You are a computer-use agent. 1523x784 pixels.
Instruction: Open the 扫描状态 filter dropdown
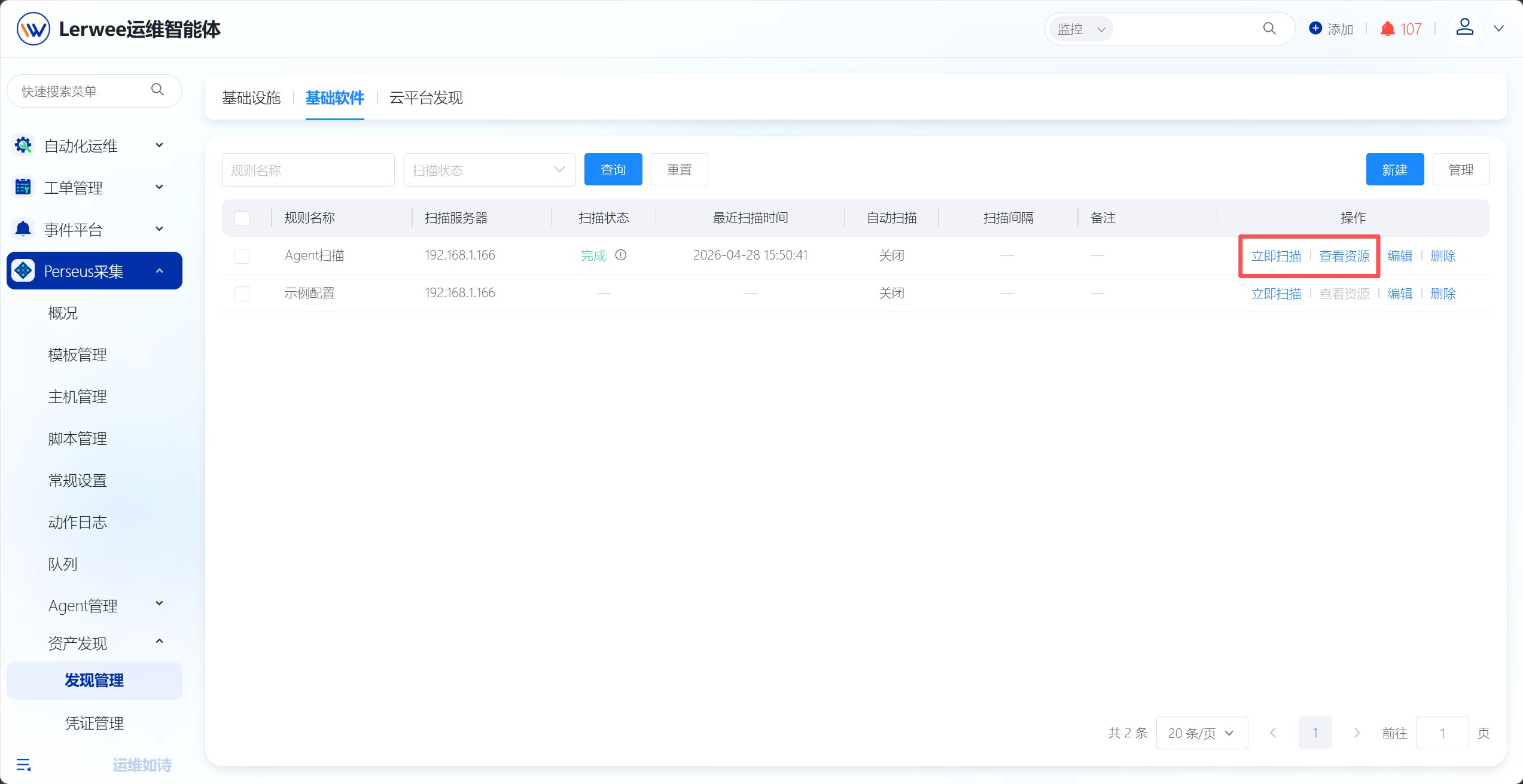pyautogui.click(x=490, y=170)
